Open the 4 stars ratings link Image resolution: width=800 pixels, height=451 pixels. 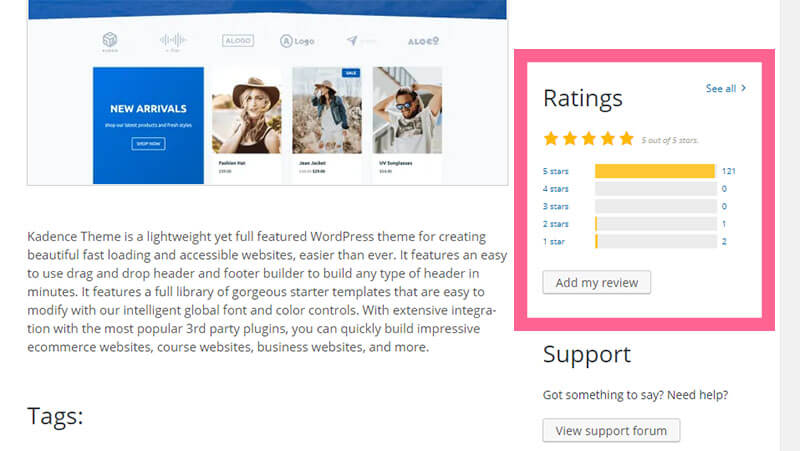point(555,189)
